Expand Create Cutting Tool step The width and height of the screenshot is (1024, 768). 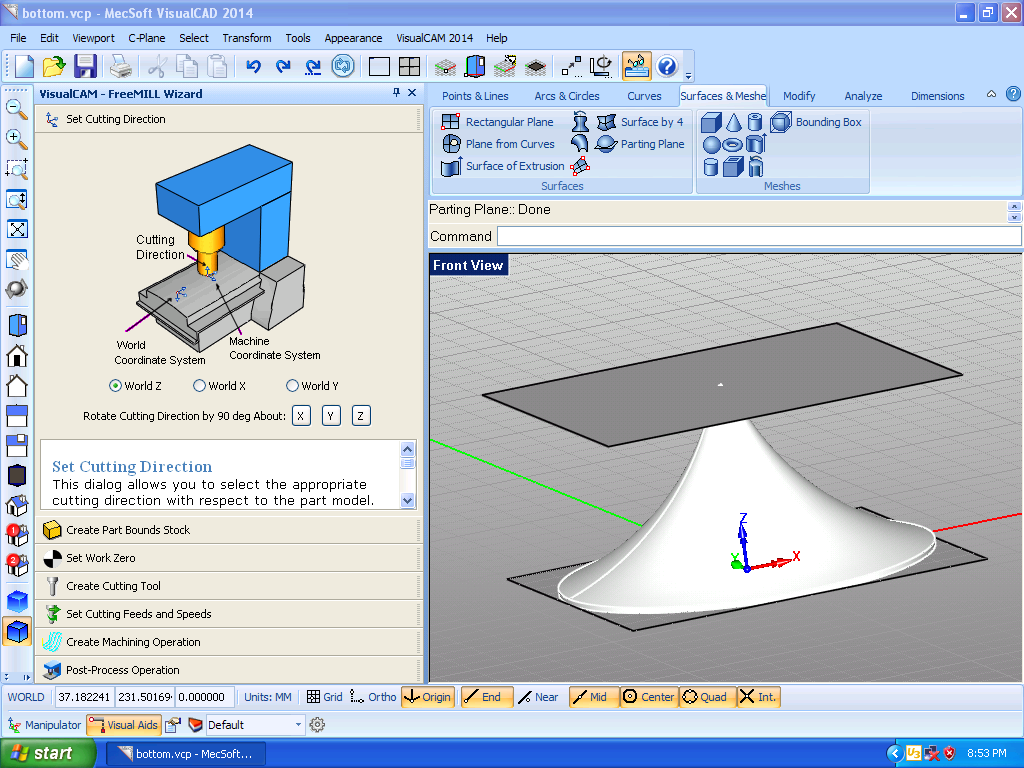229,586
